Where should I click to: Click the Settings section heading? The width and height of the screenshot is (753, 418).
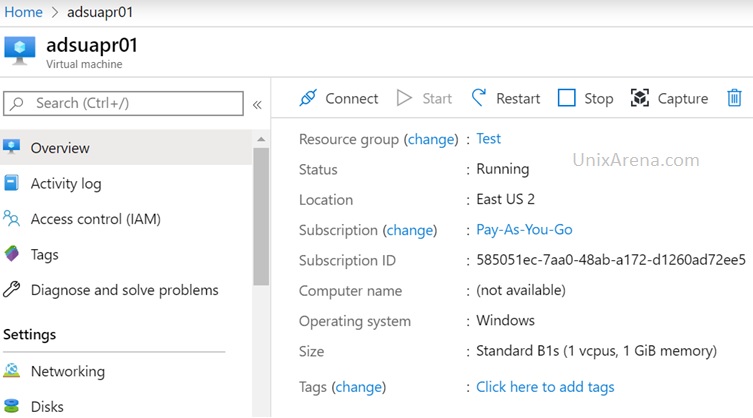click(x=29, y=334)
